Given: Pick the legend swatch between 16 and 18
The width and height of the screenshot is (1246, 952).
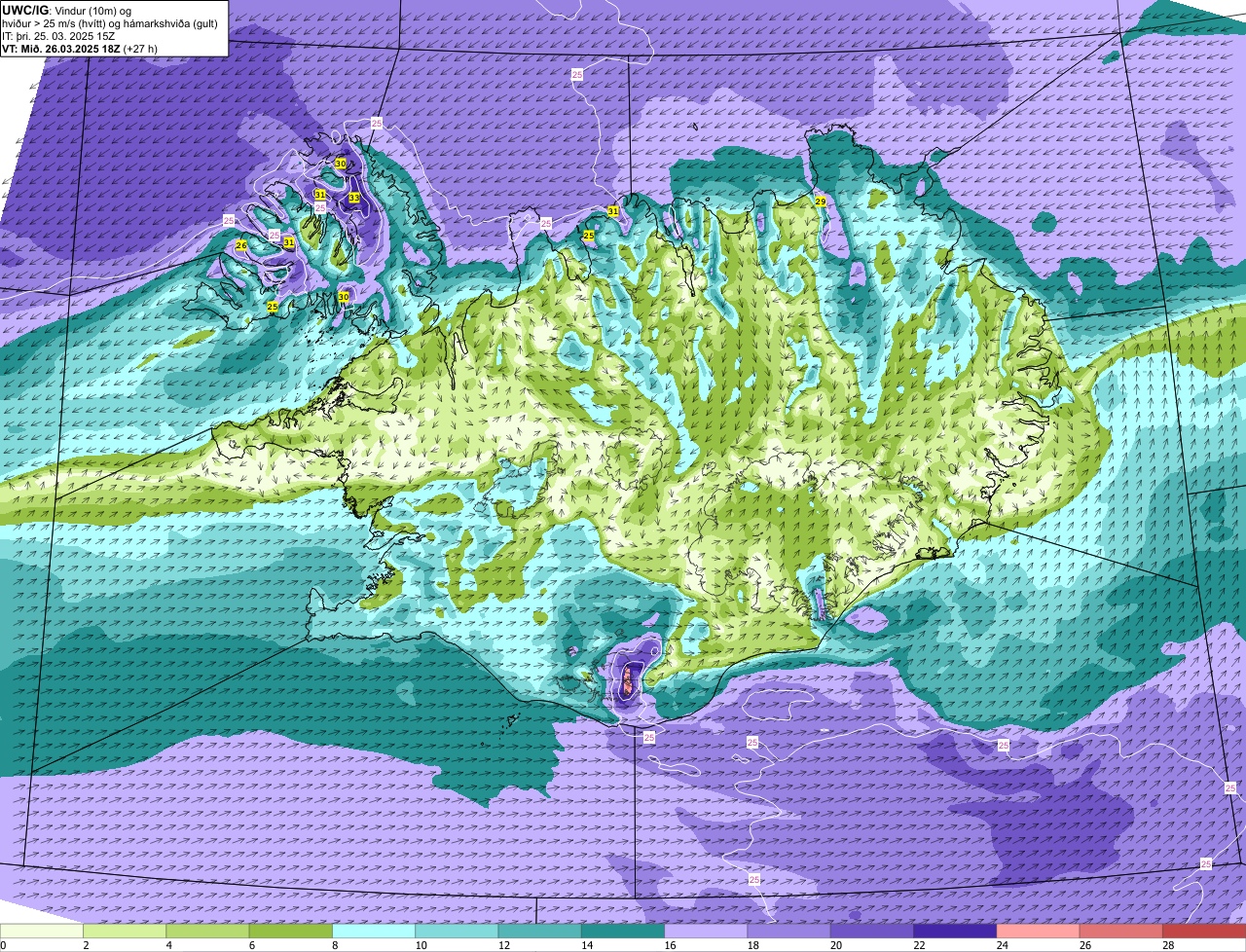Looking at the screenshot, I should pos(706,931).
